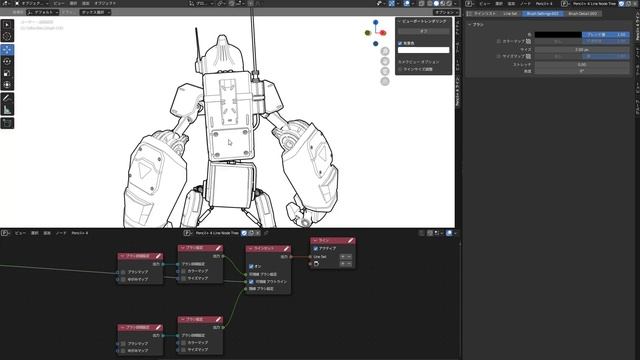Enable the ラインサイズ調整 checkbox
This screenshot has width=640, height=360.
coord(400,69)
